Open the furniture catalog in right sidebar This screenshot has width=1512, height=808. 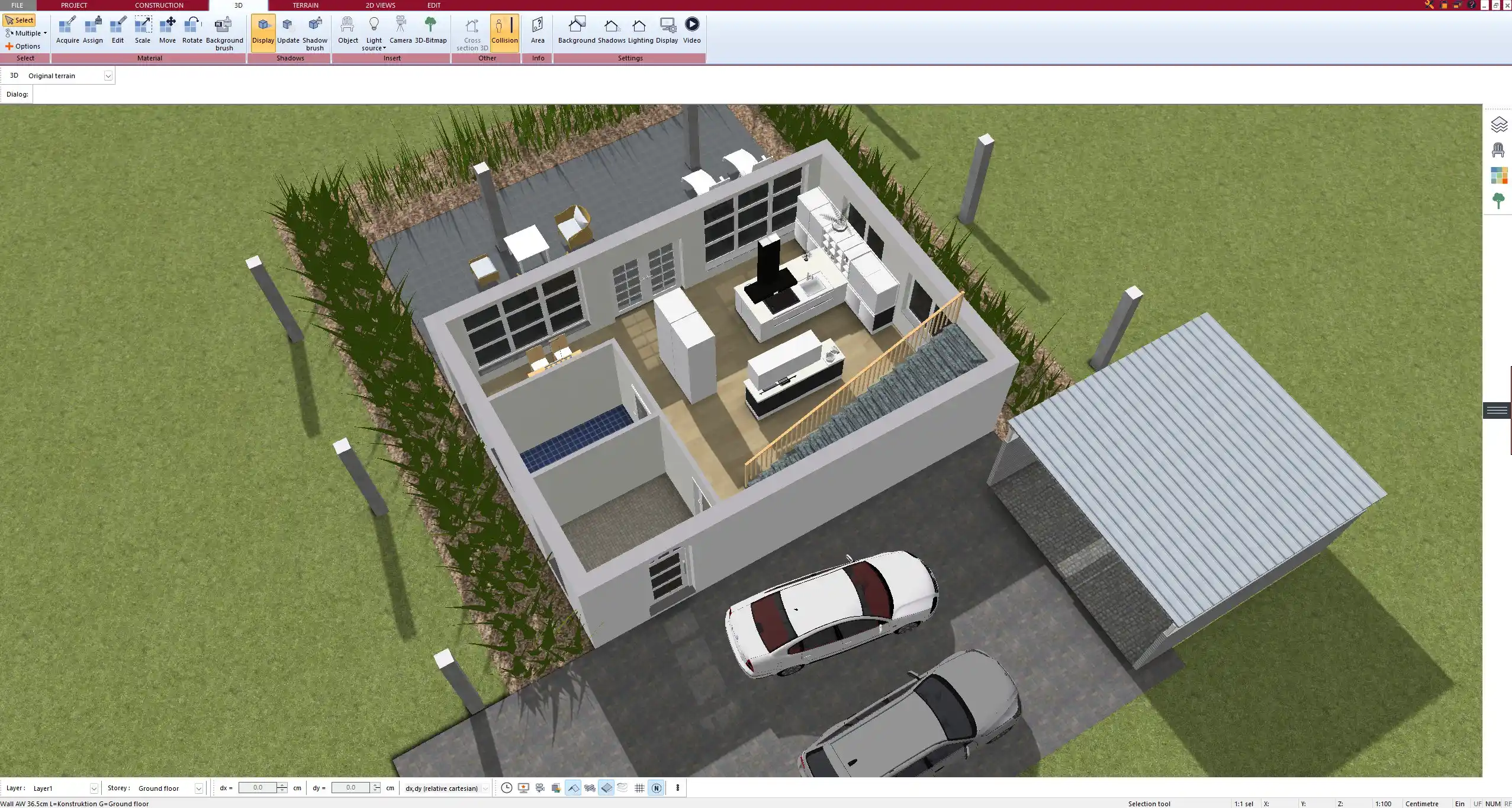coord(1499,149)
